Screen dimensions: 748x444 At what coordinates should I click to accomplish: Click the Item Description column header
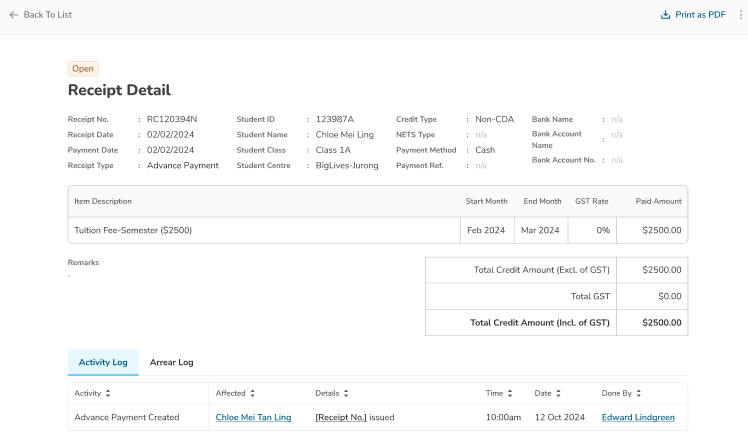click(x=103, y=201)
